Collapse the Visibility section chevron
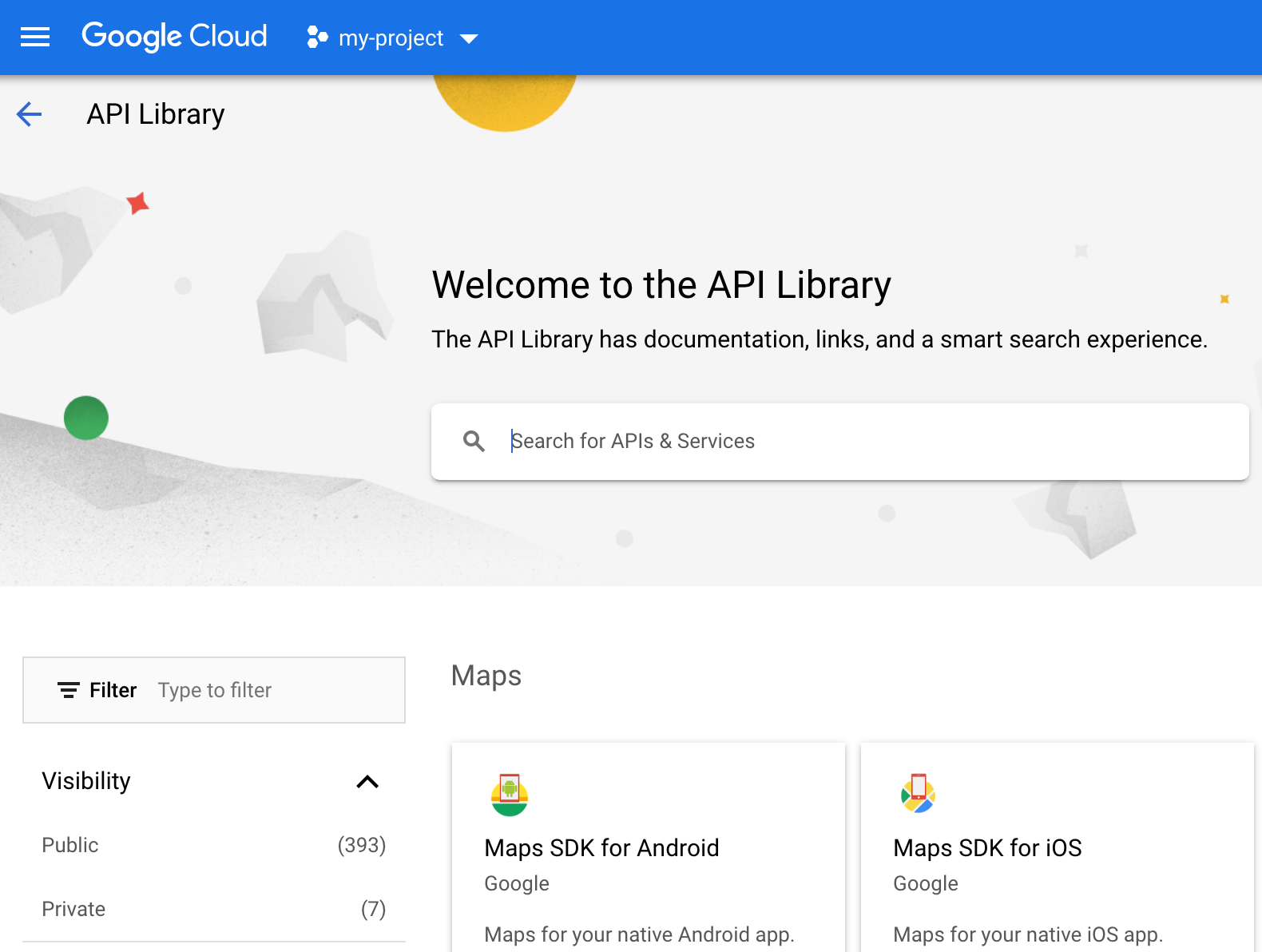Image resolution: width=1262 pixels, height=952 pixels. tap(367, 782)
